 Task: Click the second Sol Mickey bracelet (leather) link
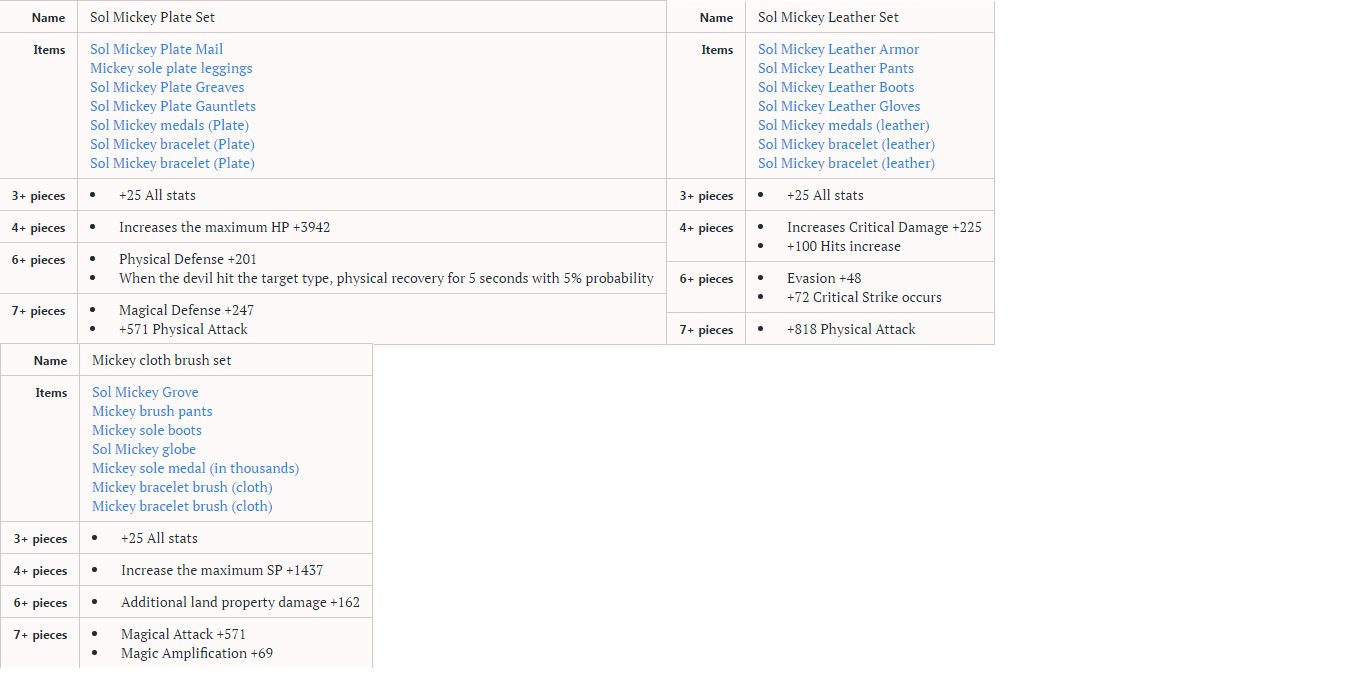pyautogui.click(x=846, y=163)
